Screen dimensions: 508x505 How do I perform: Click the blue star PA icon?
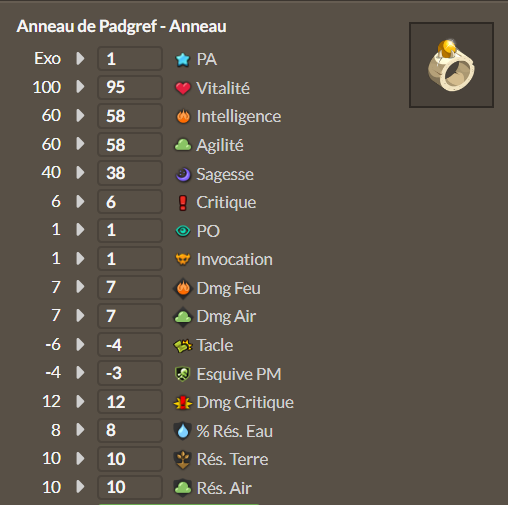pyautogui.click(x=183, y=60)
